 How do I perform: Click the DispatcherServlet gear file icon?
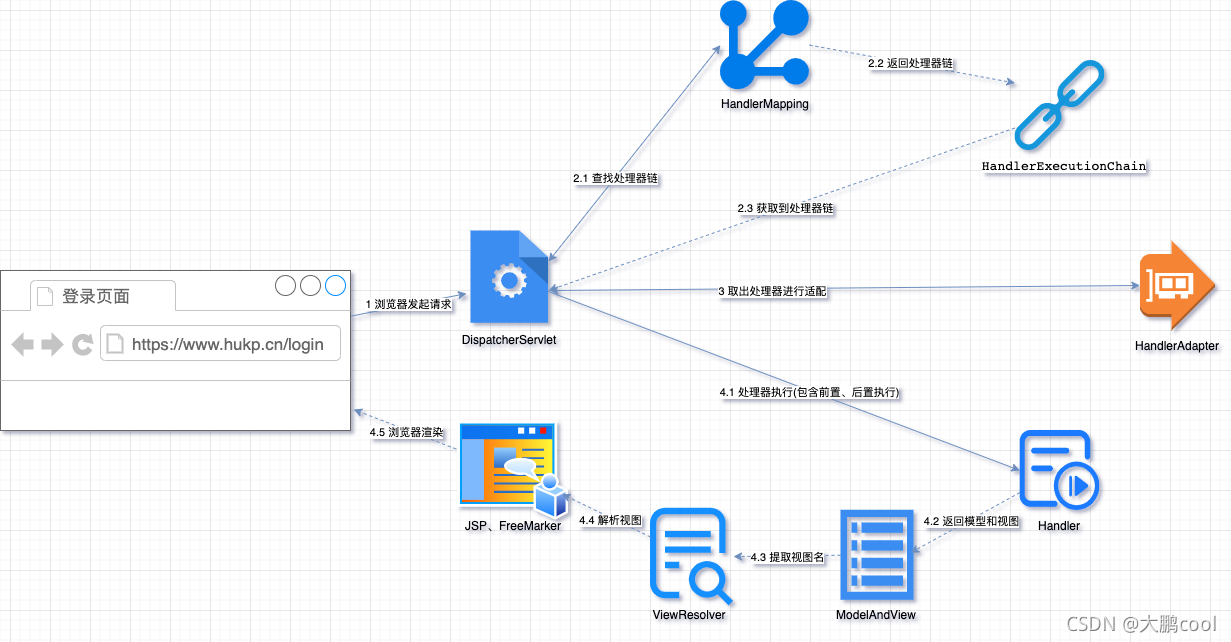[x=510, y=279]
